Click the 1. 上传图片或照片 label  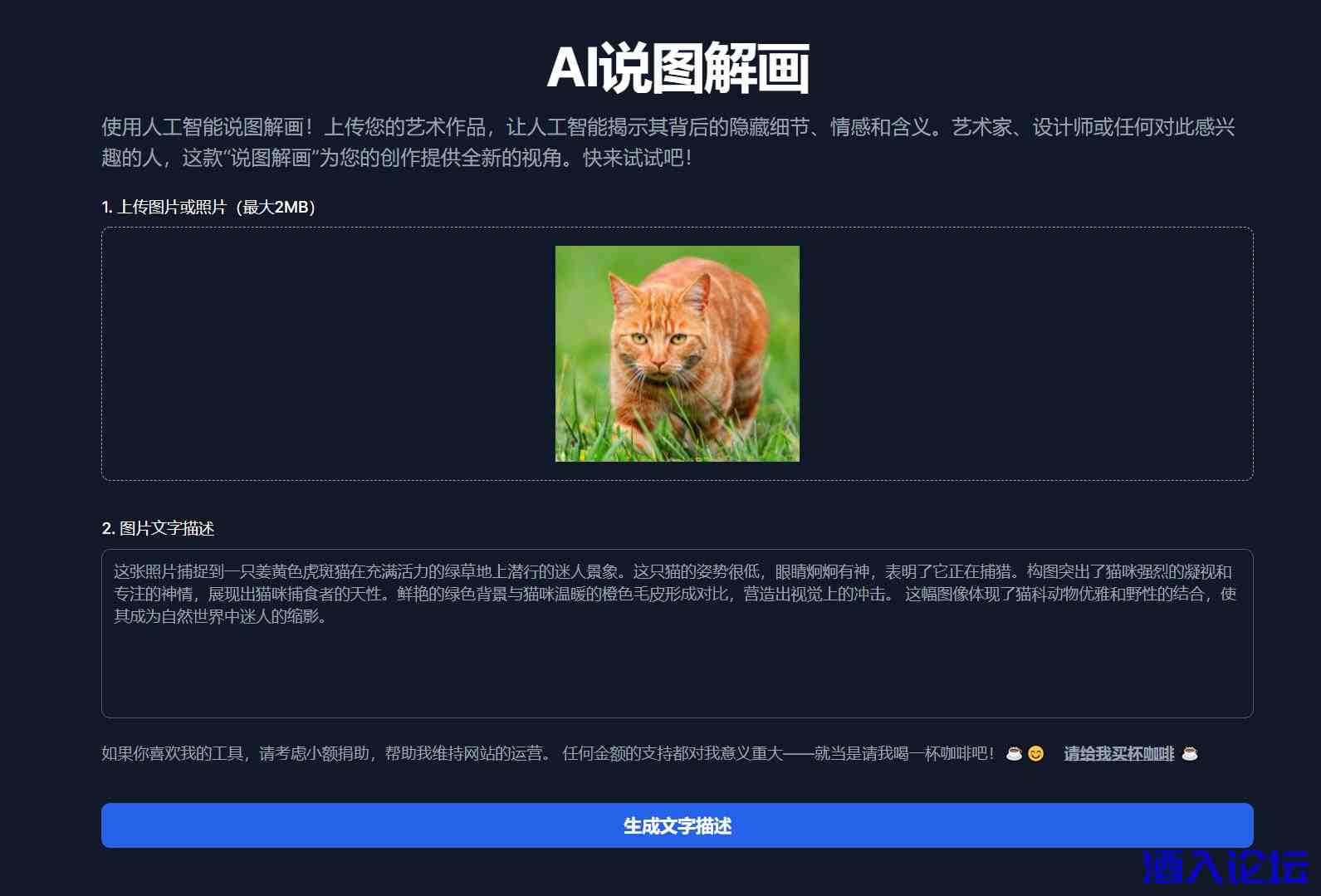click(x=208, y=207)
